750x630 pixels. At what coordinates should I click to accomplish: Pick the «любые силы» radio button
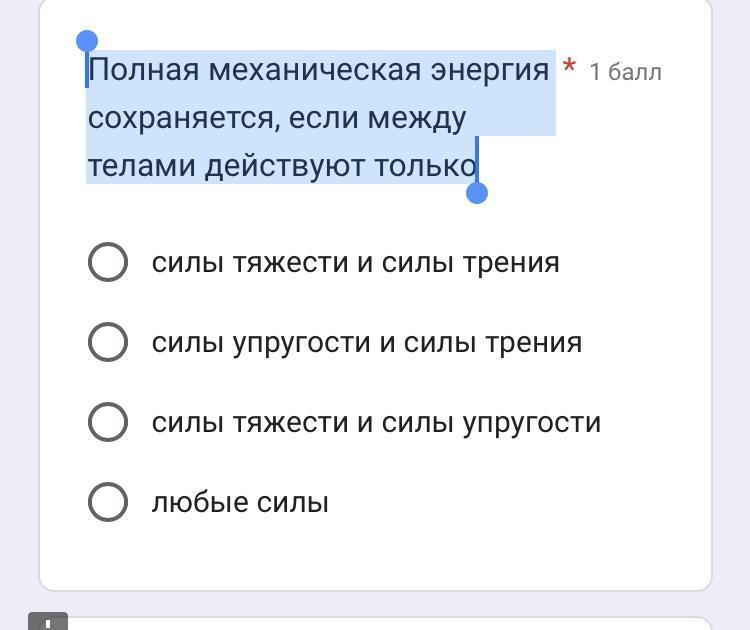(x=108, y=502)
